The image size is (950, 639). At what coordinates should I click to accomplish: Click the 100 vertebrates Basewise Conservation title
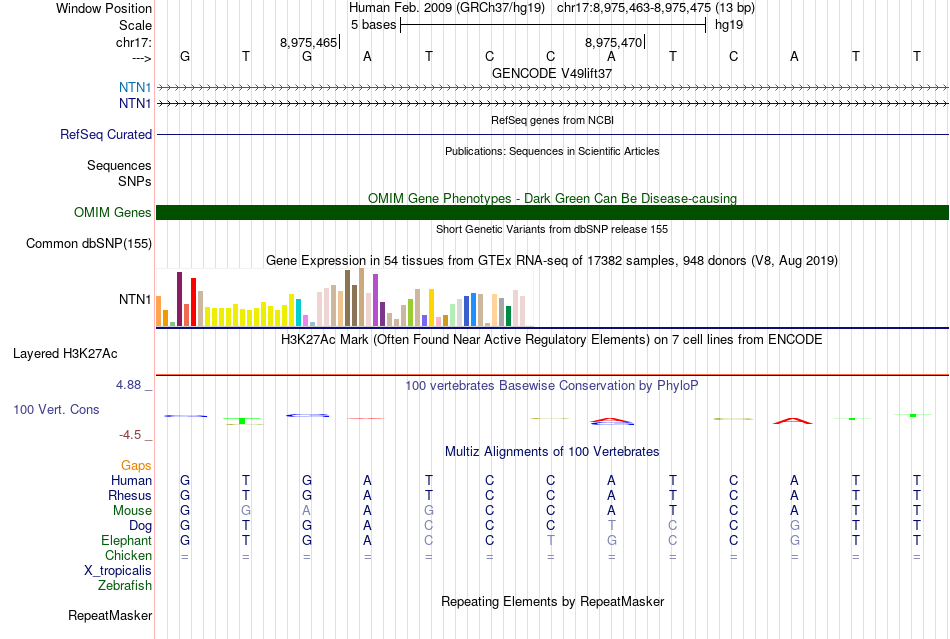[552, 386]
